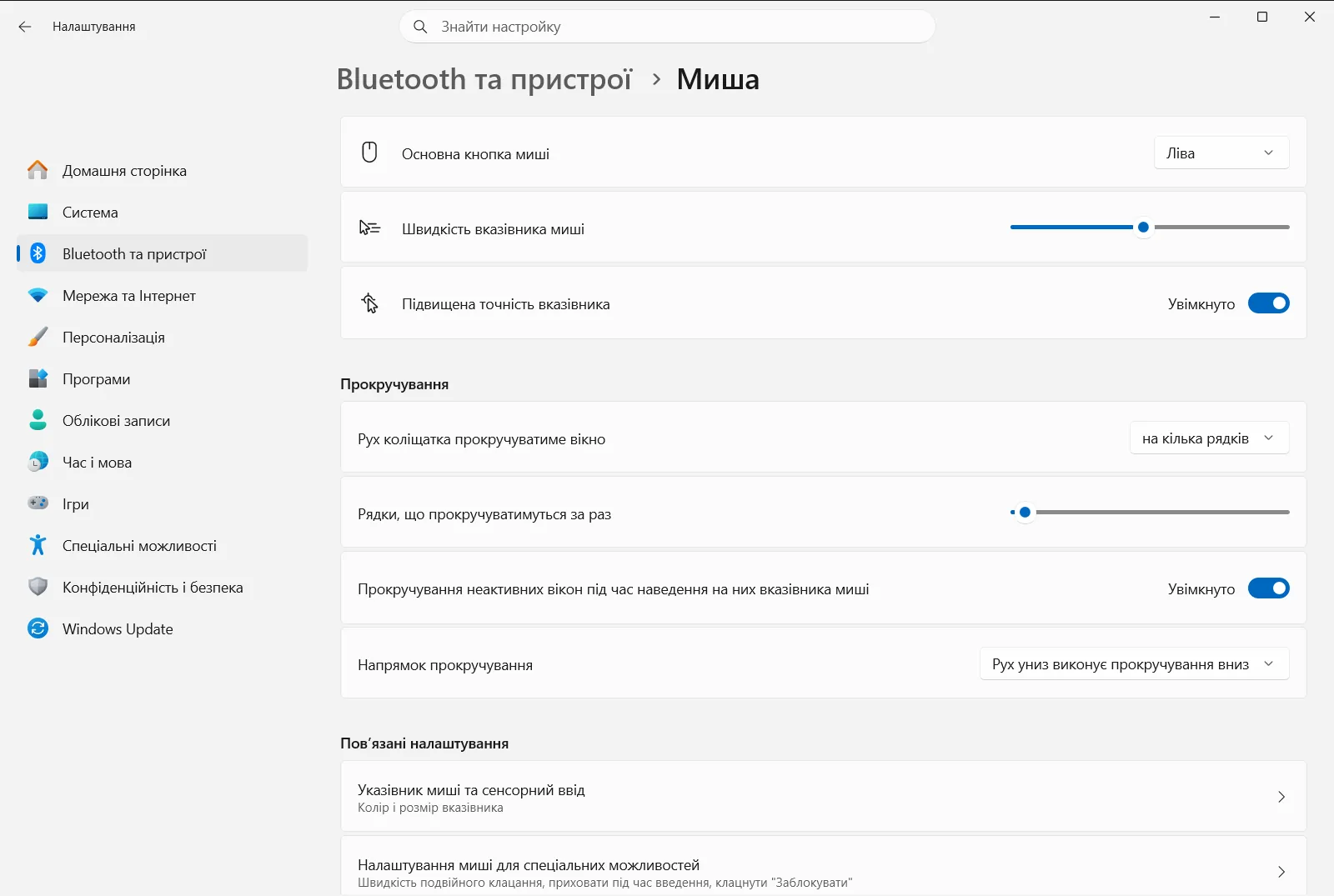This screenshot has width=1334, height=896.
Task: Click the Personalization paintbrush icon
Action: [38, 337]
